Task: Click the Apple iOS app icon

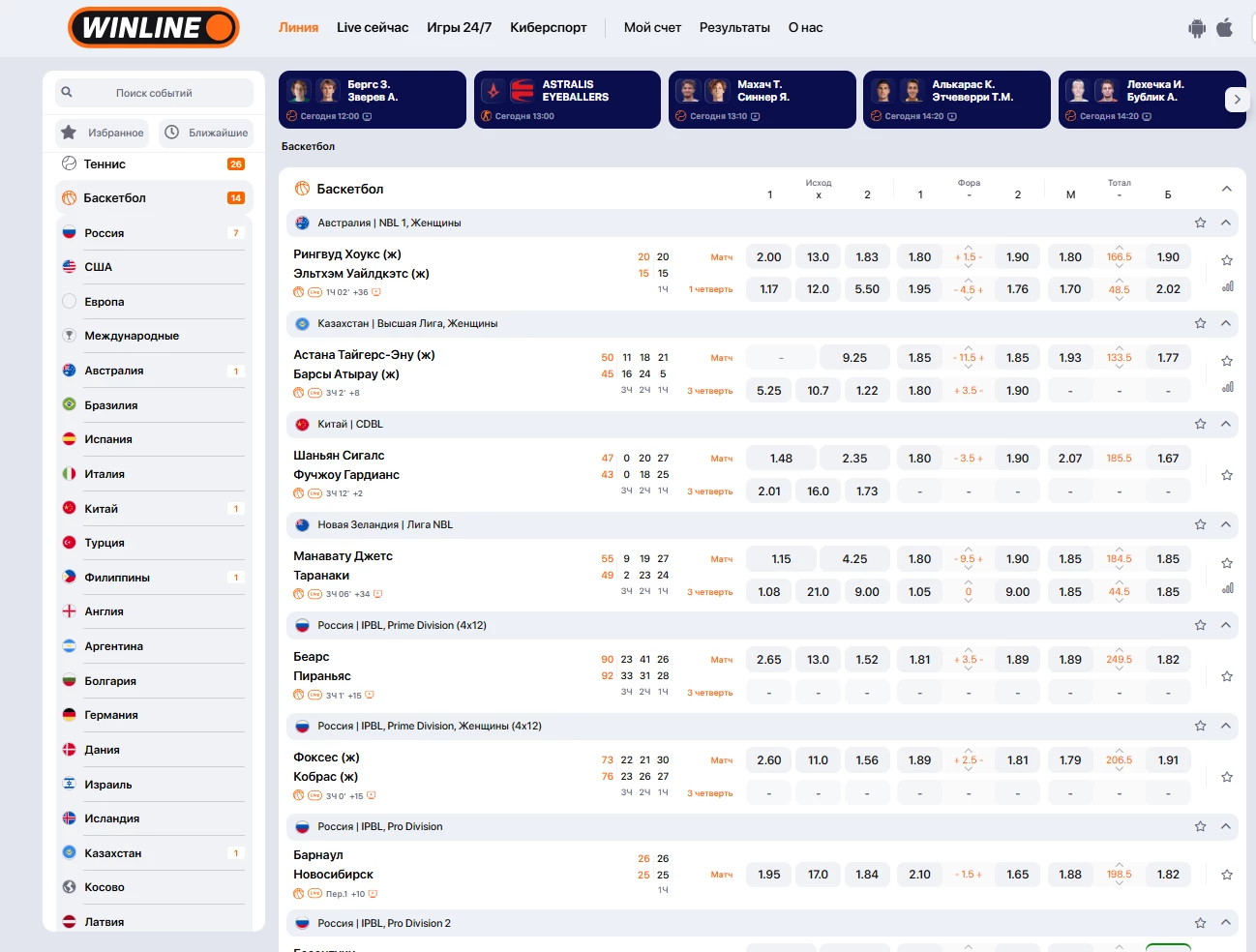Action: point(1225,27)
